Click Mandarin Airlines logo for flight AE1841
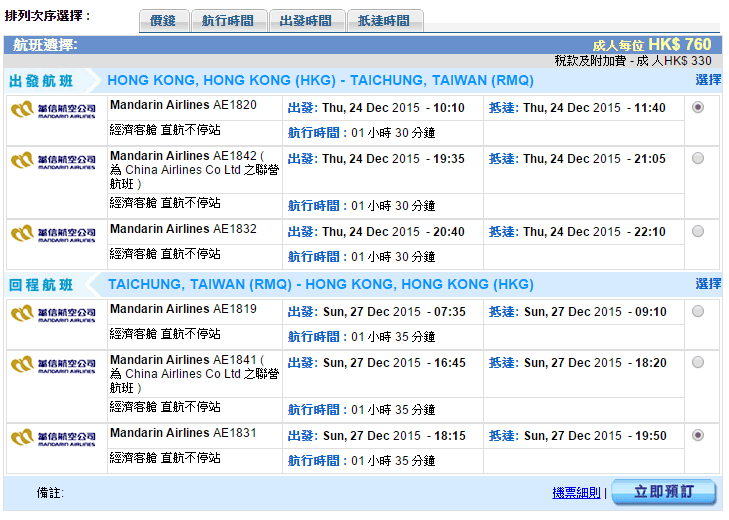 (53, 364)
